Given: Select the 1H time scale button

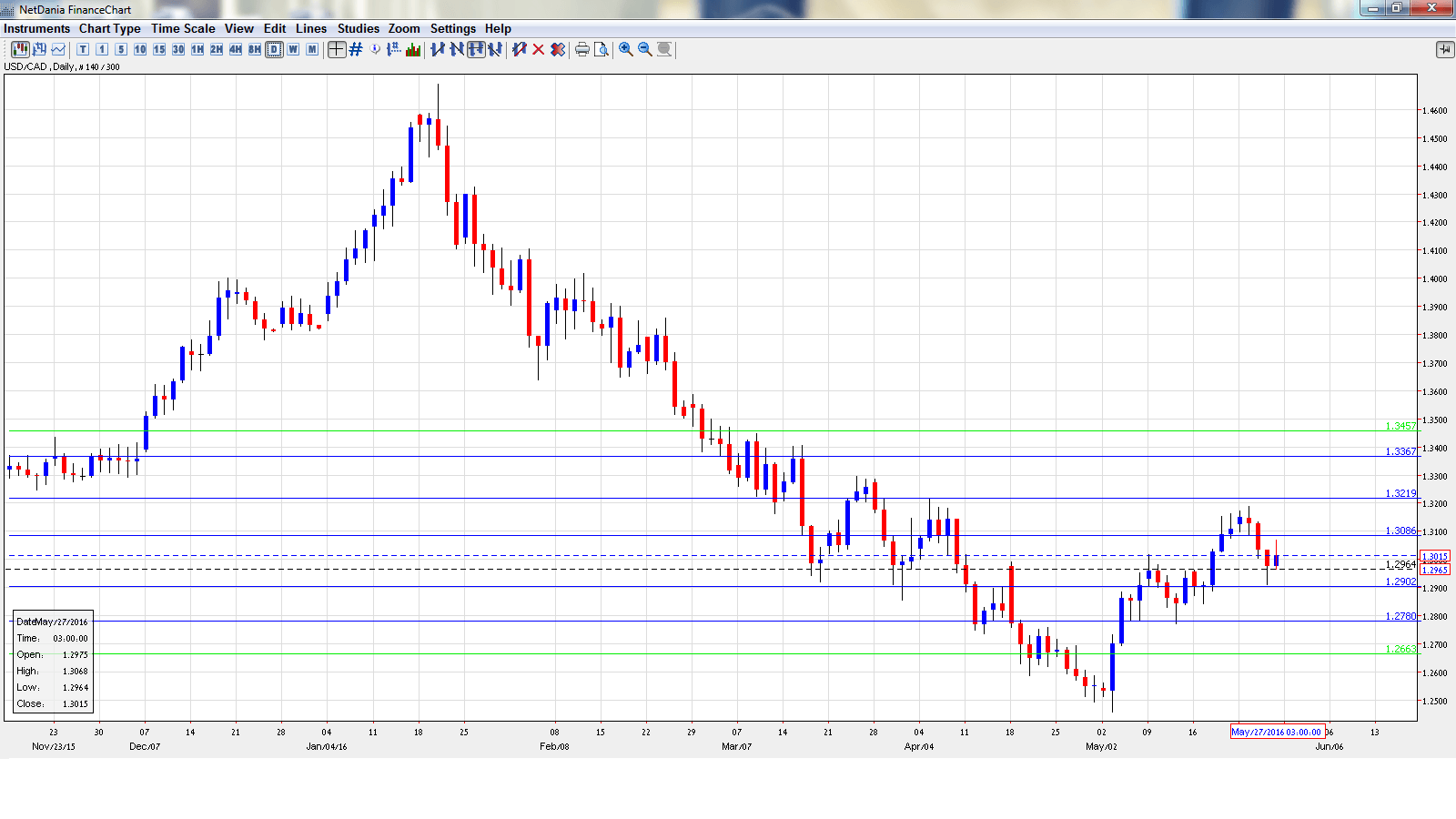Looking at the screenshot, I should [x=197, y=49].
